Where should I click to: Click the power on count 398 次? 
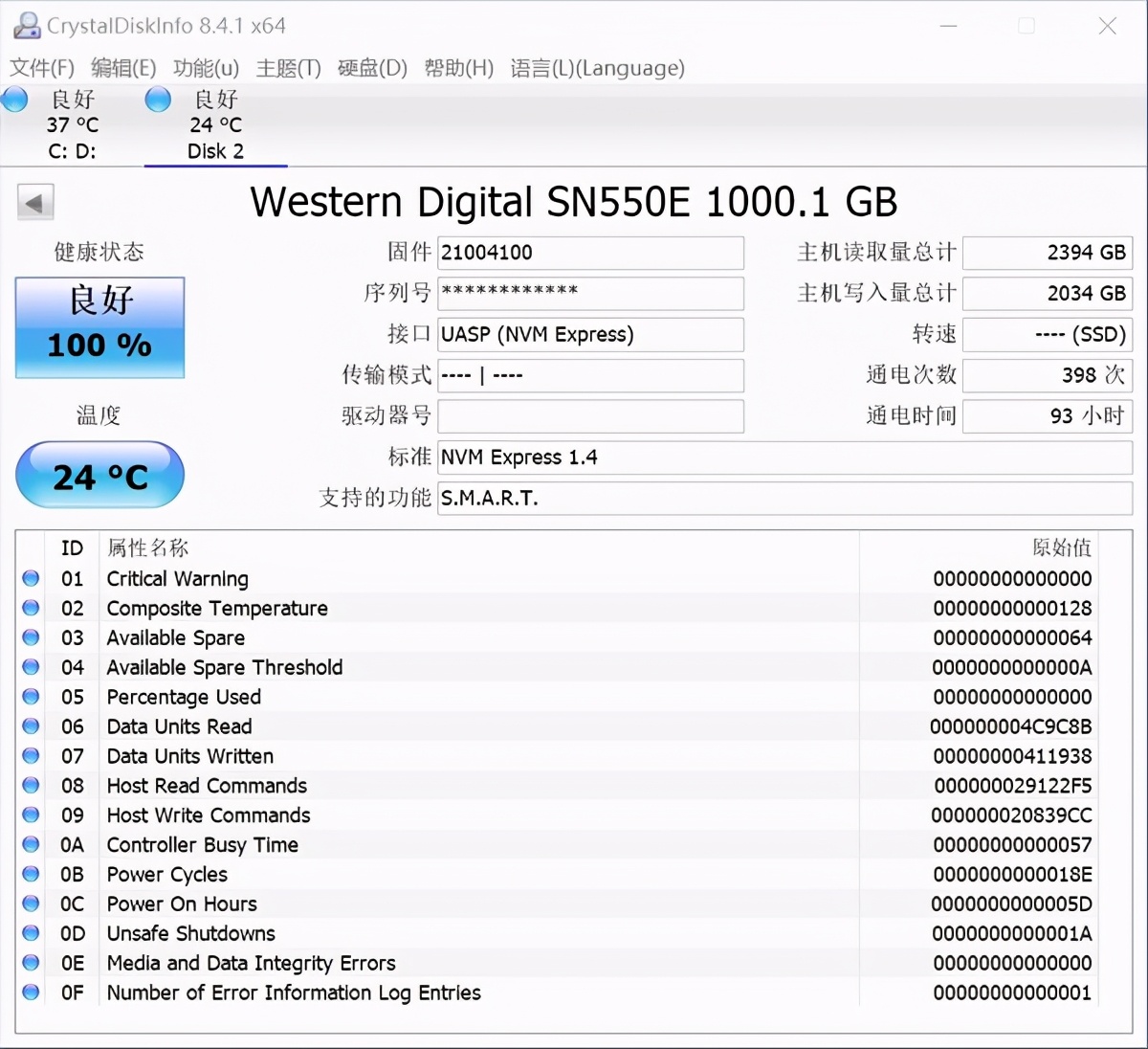(1048, 375)
